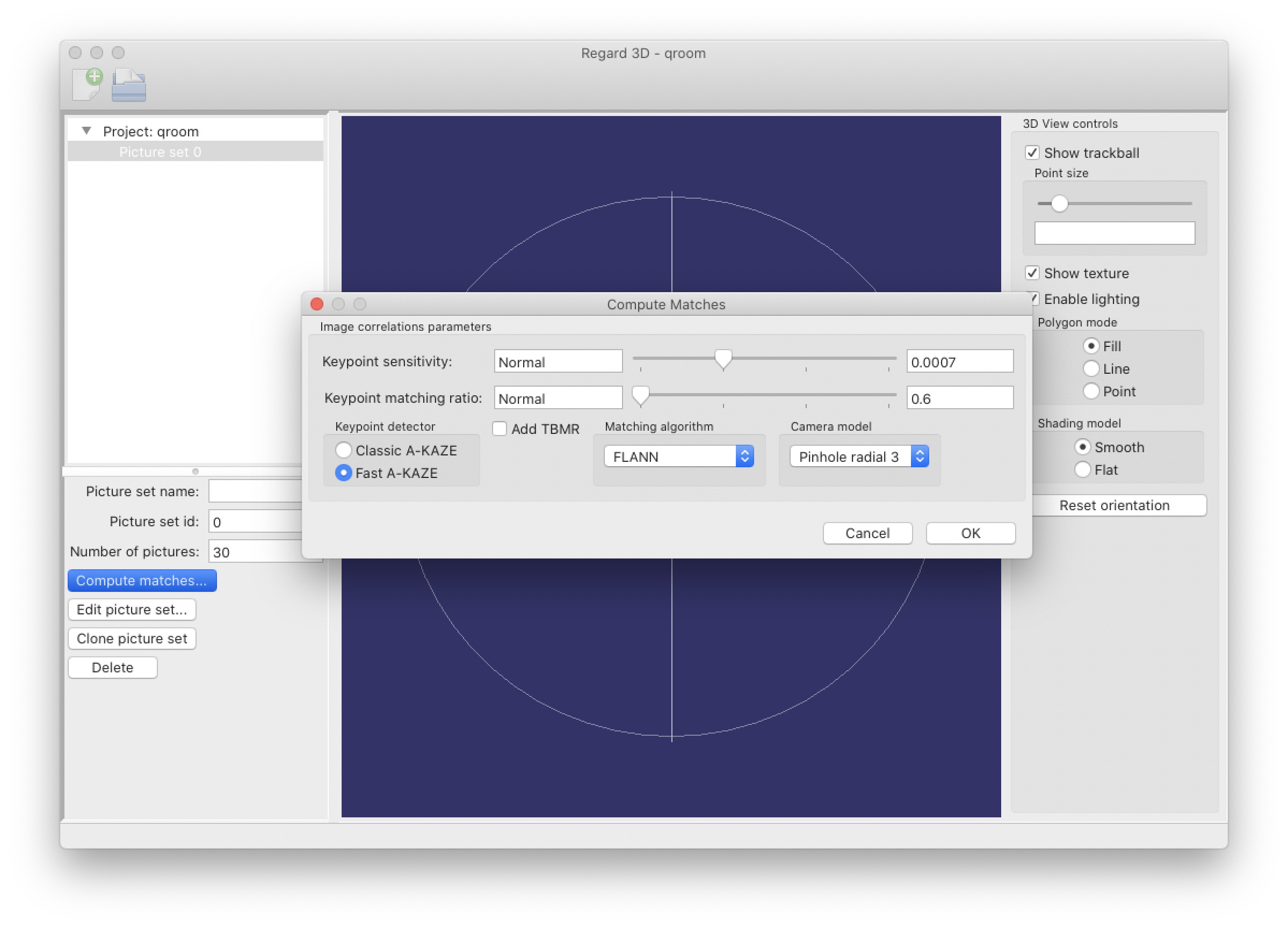Enable the Add TBMR checkbox
This screenshot has width=1288, height=928.
coord(500,429)
